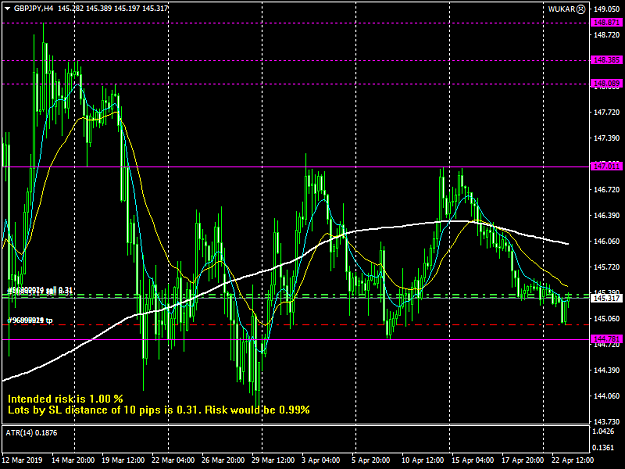Click the 14 Mar 20:00 time label

pyautogui.click(x=73, y=460)
